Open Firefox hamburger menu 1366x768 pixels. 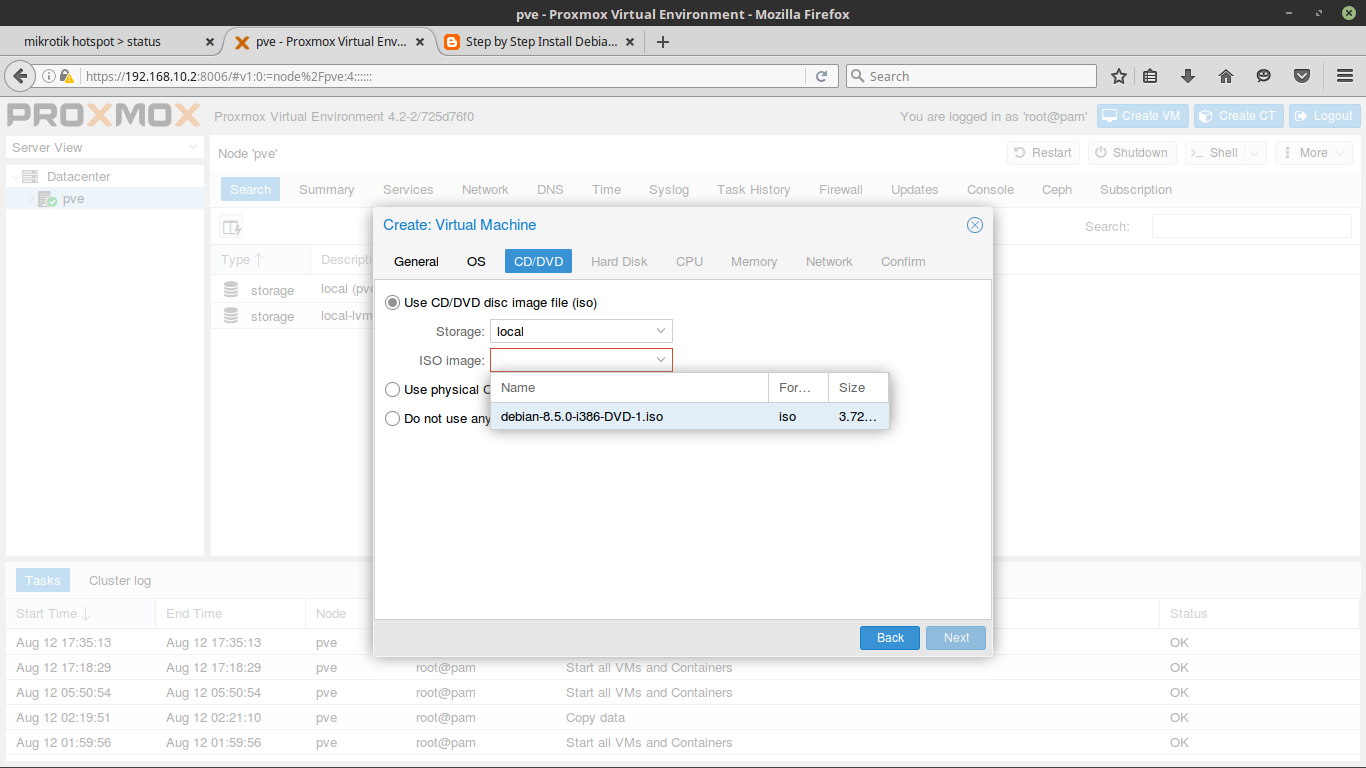1345,76
